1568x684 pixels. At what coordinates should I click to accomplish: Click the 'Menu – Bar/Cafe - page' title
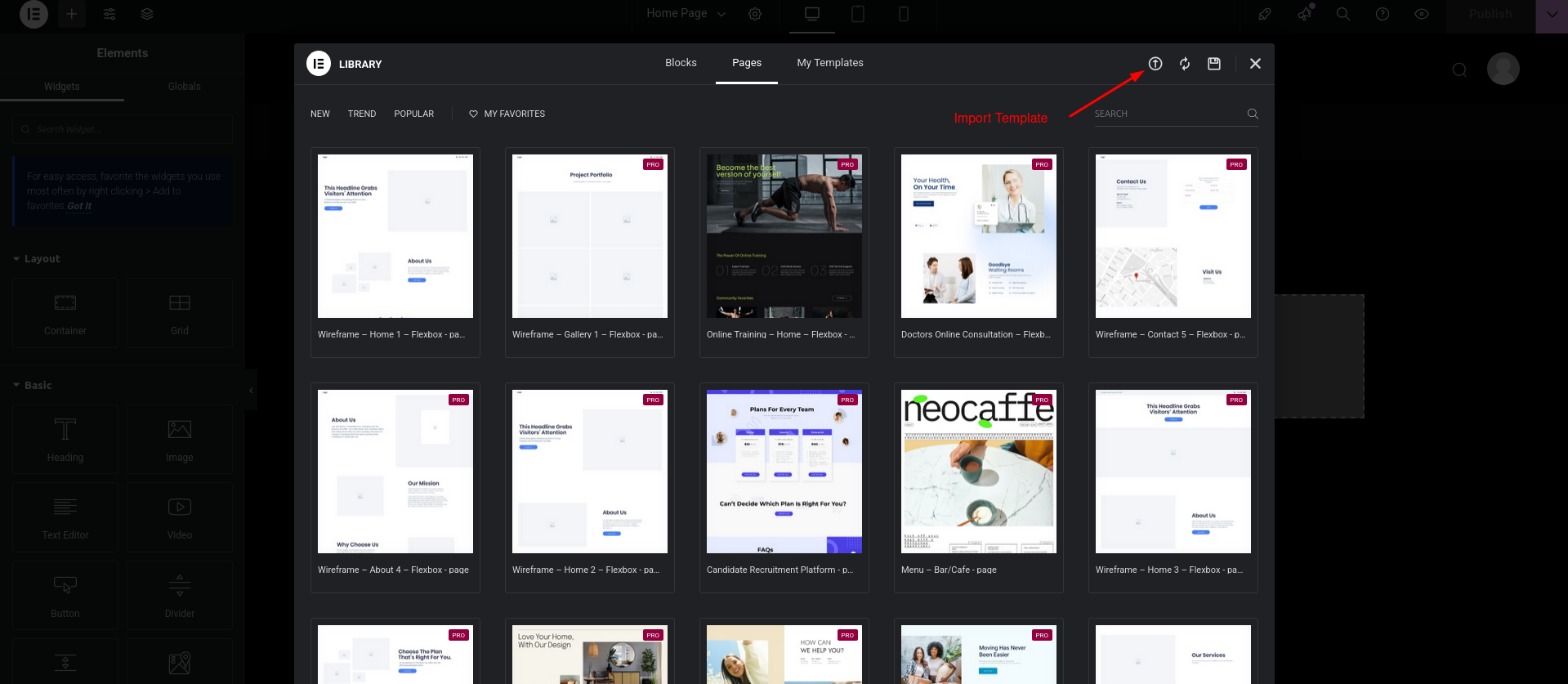click(949, 570)
